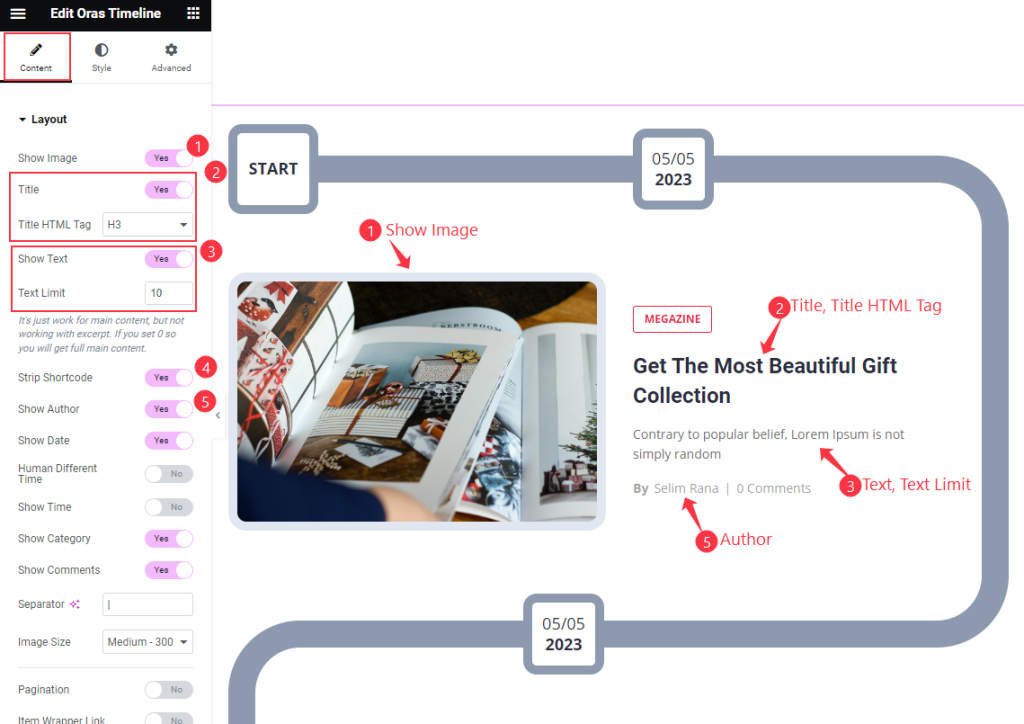Screen dimensions: 1024x724
Task: Open the Selim Rana author link
Action: [x=686, y=488]
